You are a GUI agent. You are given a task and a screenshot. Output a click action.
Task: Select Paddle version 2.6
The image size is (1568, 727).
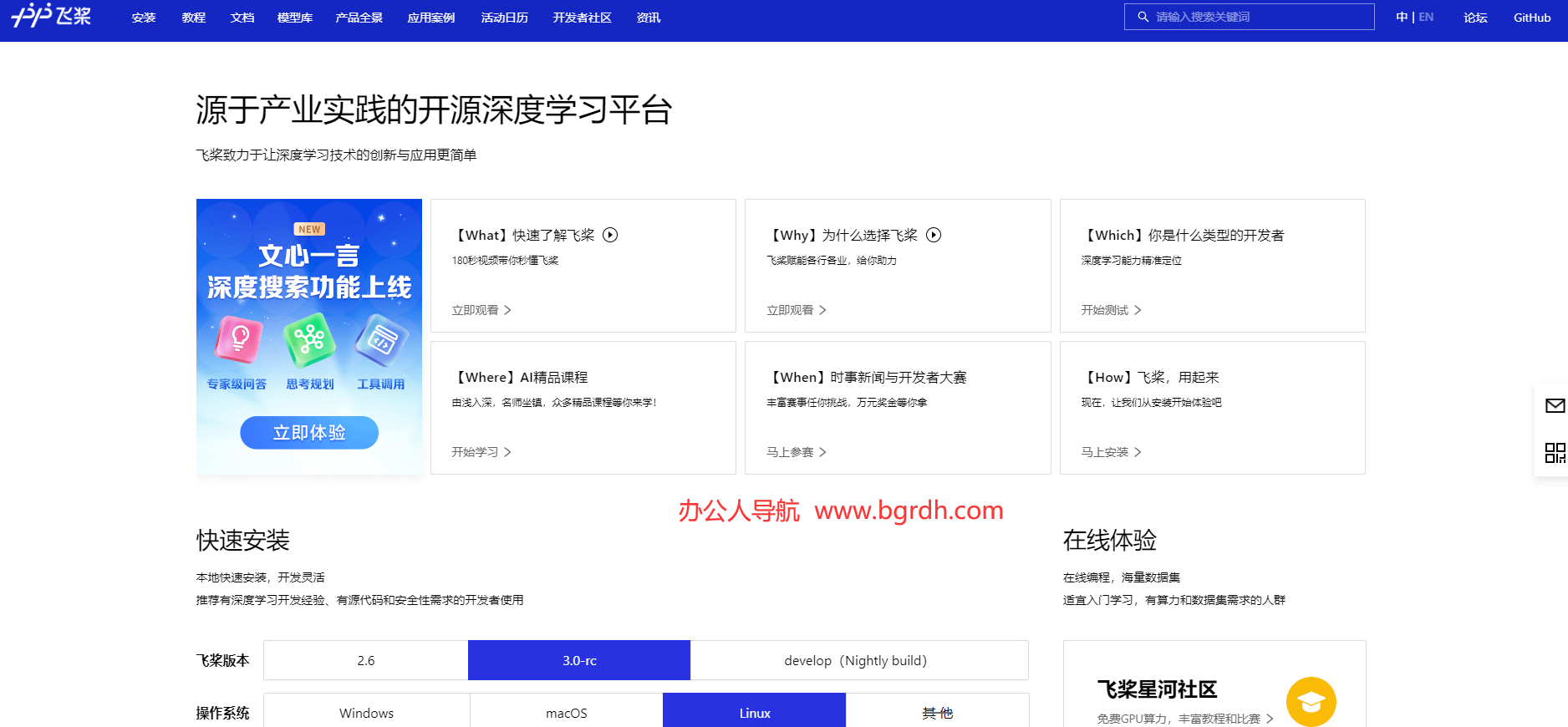tap(366, 660)
